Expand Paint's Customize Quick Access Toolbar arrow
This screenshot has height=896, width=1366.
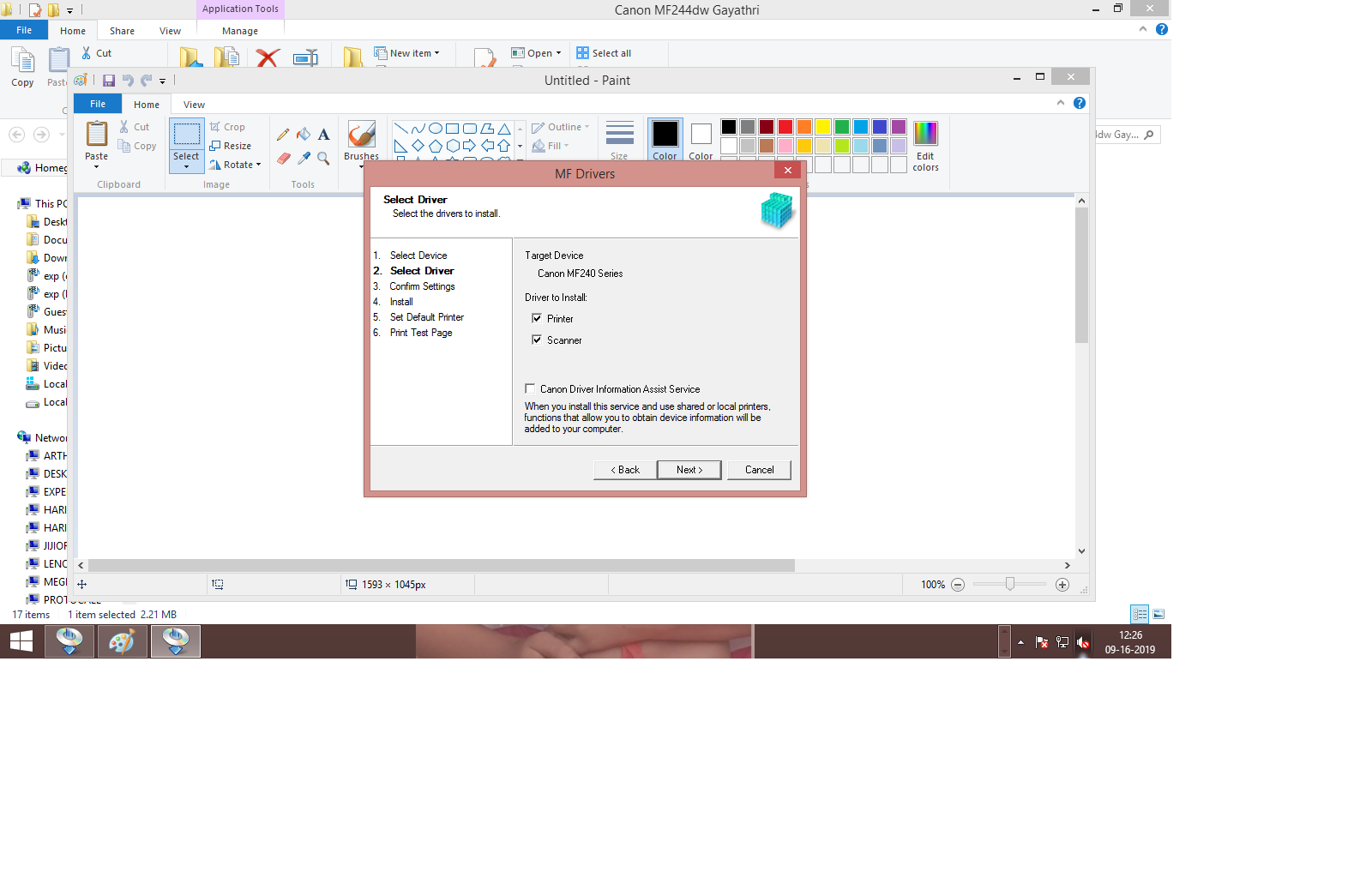162,81
